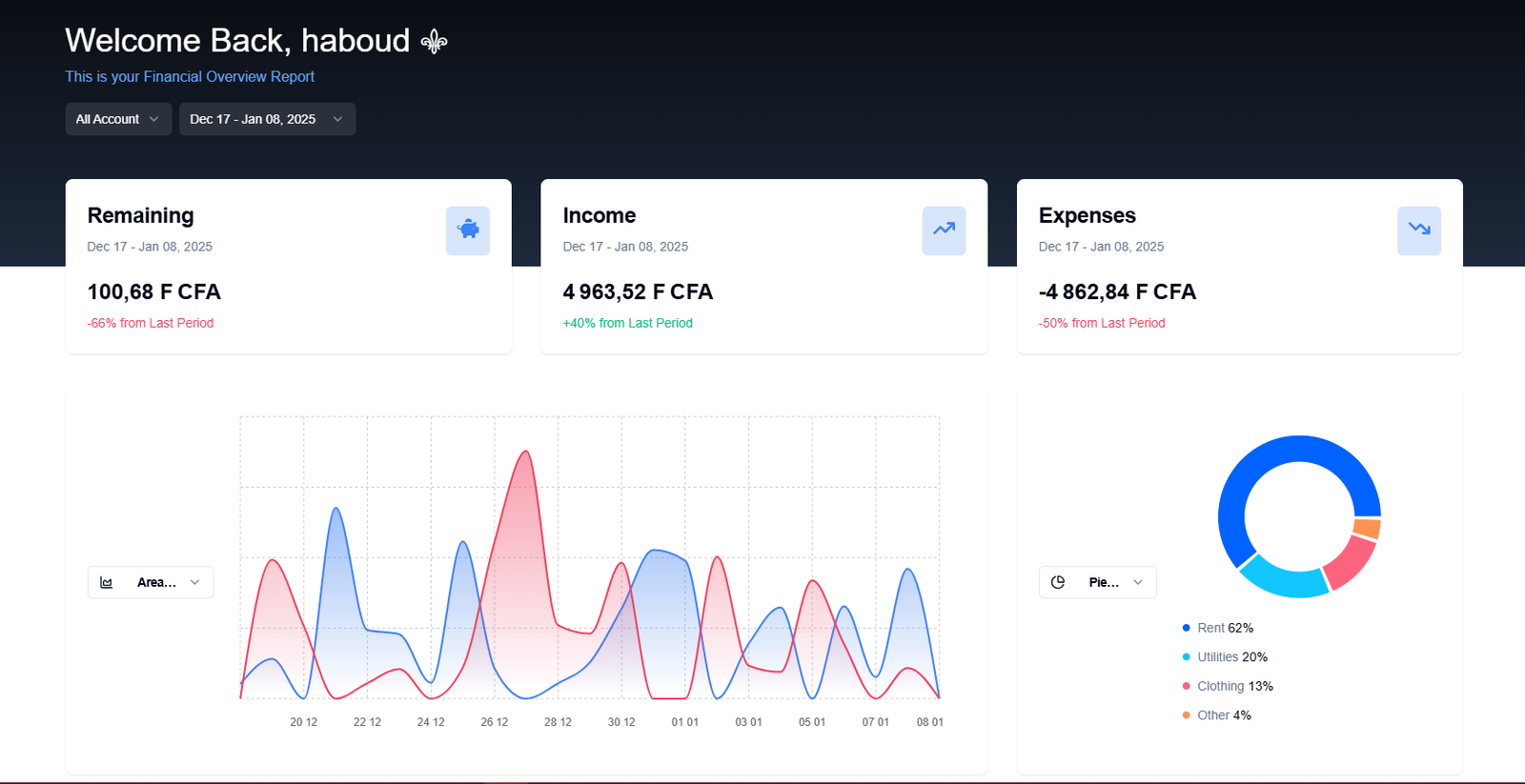Click the pie chart icon in chart selector

click(1058, 582)
